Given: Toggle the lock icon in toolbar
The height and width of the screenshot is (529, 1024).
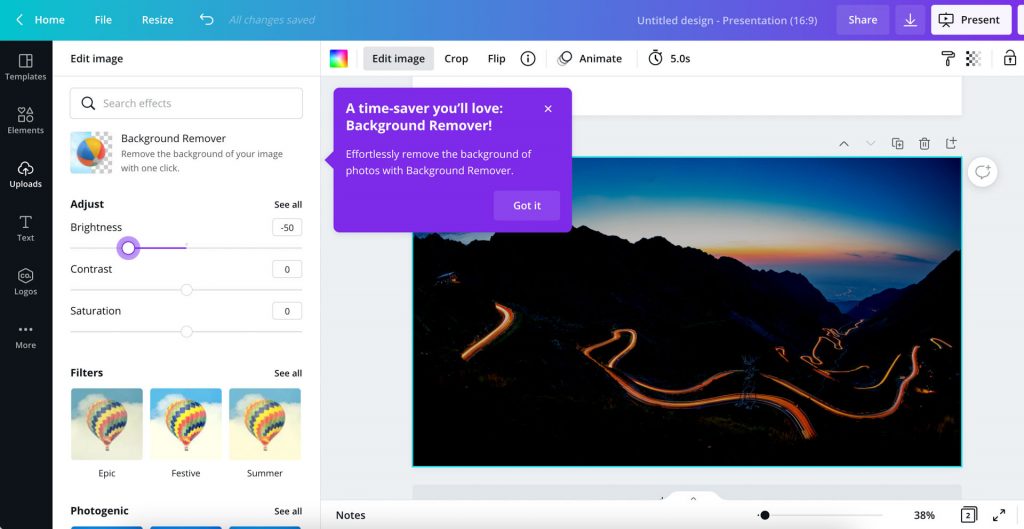Looking at the screenshot, I should pyautogui.click(x=1010, y=59).
